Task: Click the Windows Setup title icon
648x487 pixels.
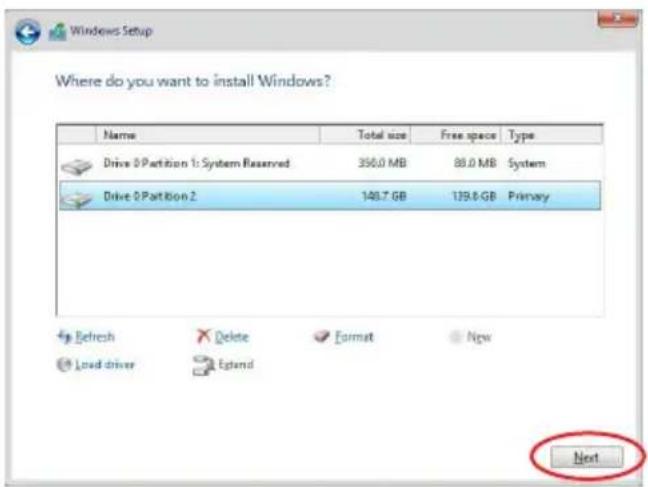Action: coord(57,32)
